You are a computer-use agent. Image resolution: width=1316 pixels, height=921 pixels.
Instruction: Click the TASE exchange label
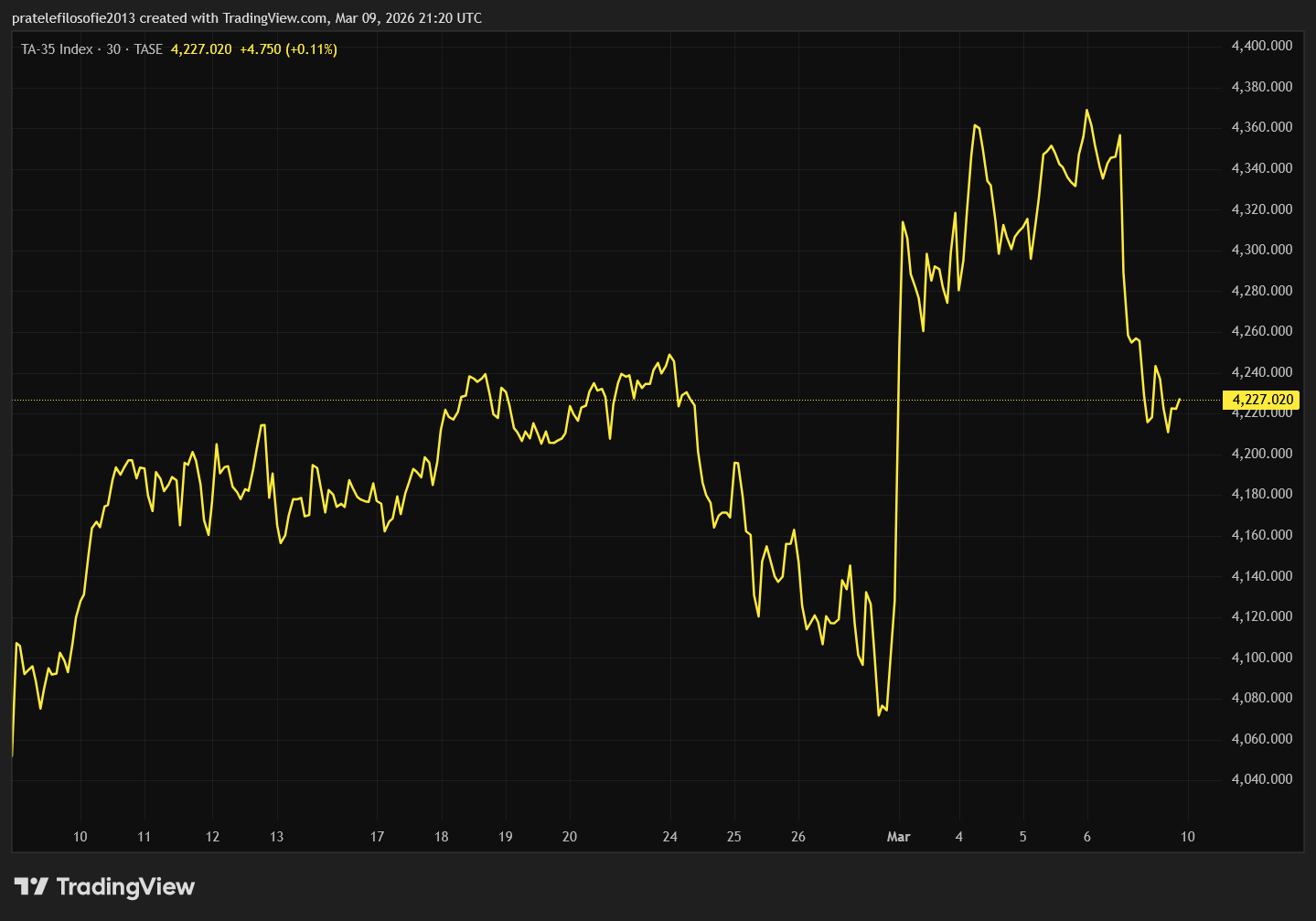(148, 49)
